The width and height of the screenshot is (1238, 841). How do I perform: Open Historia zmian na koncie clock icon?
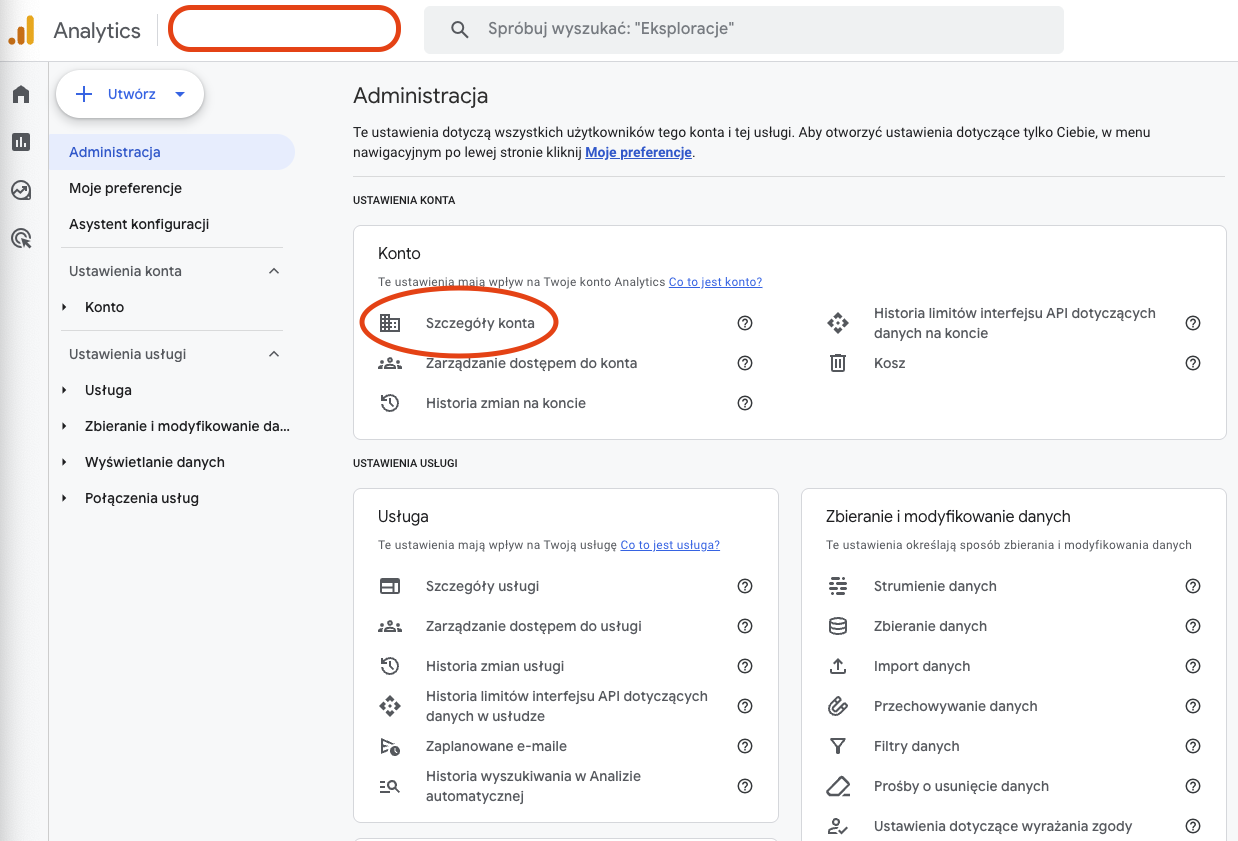[391, 402]
